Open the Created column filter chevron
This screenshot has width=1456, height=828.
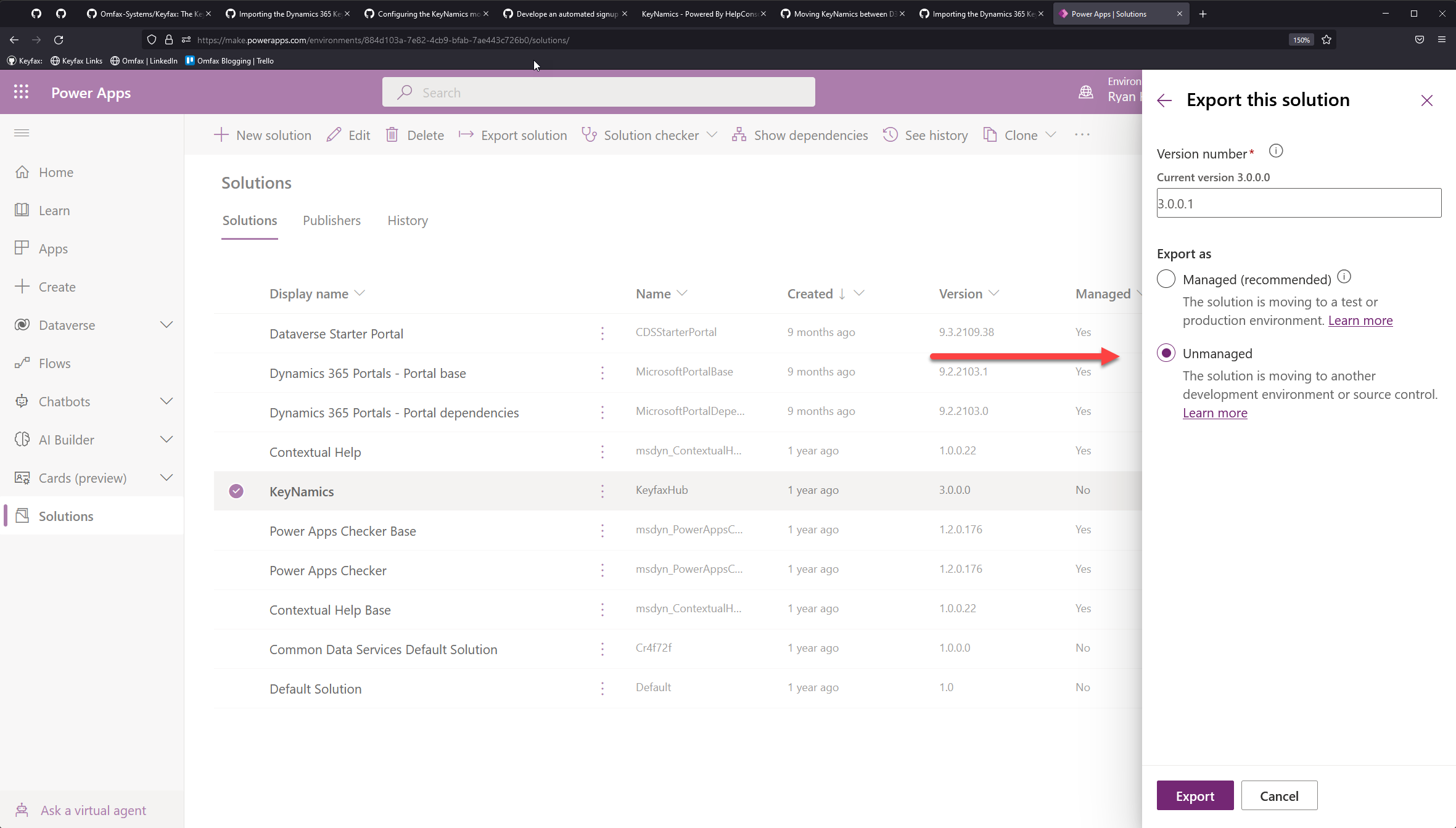tap(859, 293)
